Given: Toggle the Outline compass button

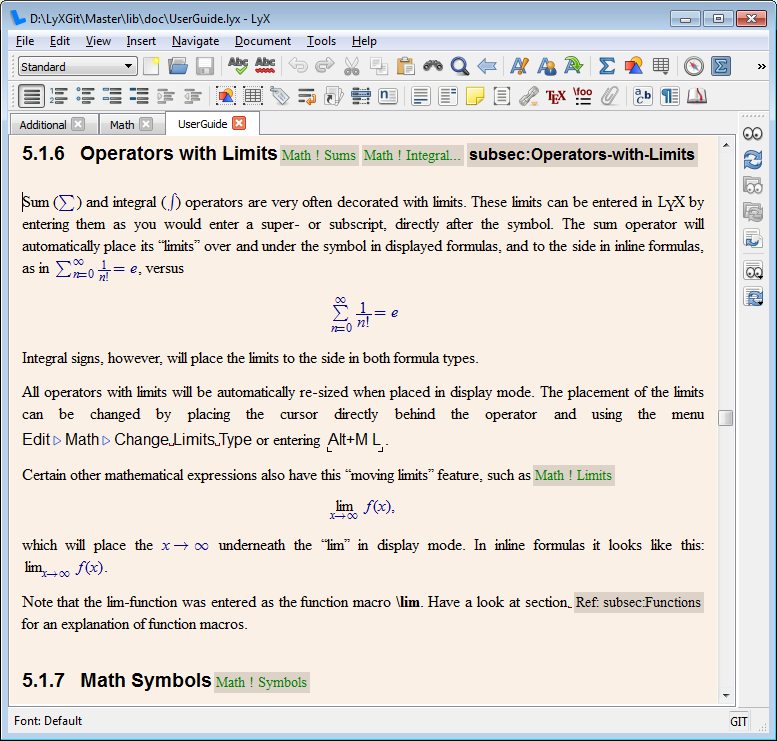Looking at the screenshot, I should (x=693, y=66).
